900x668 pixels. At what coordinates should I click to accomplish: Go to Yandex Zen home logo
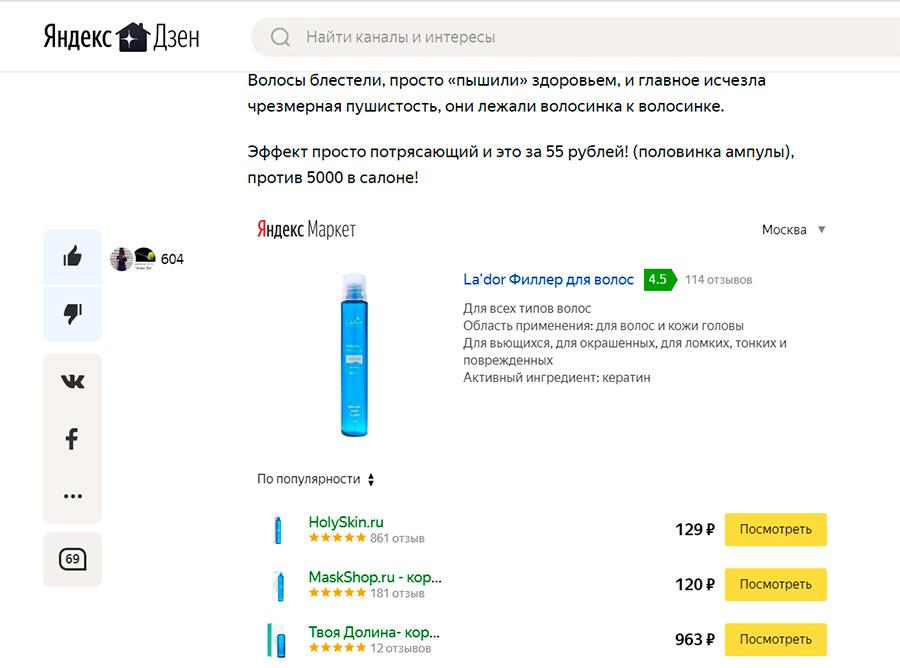pyautogui.click(x=121, y=37)
